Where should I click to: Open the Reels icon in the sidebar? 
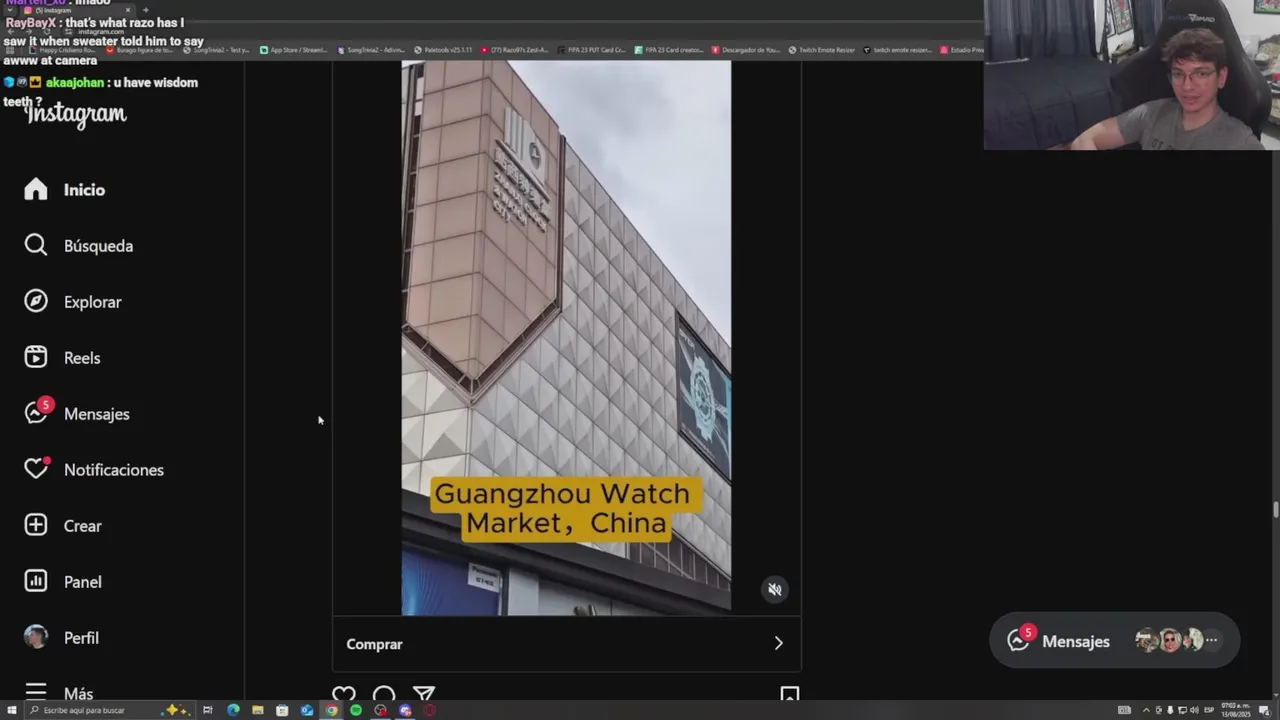pyautogui.click(x=36, y=358)
